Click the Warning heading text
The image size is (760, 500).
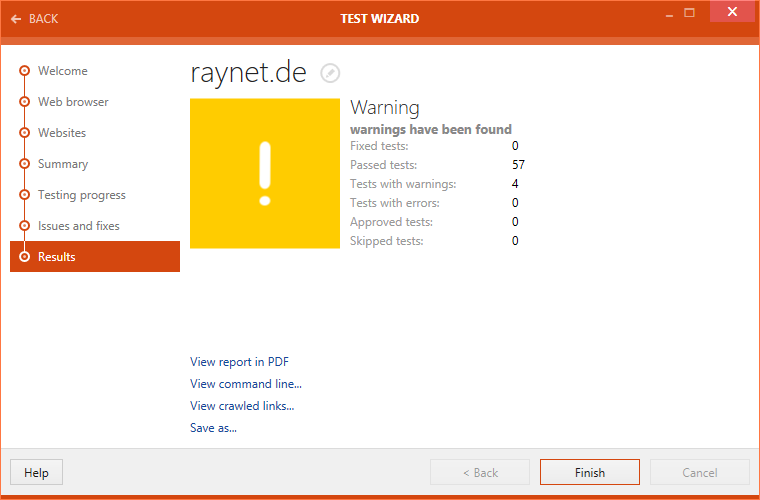pyautogui.click(x=385, y=108)
